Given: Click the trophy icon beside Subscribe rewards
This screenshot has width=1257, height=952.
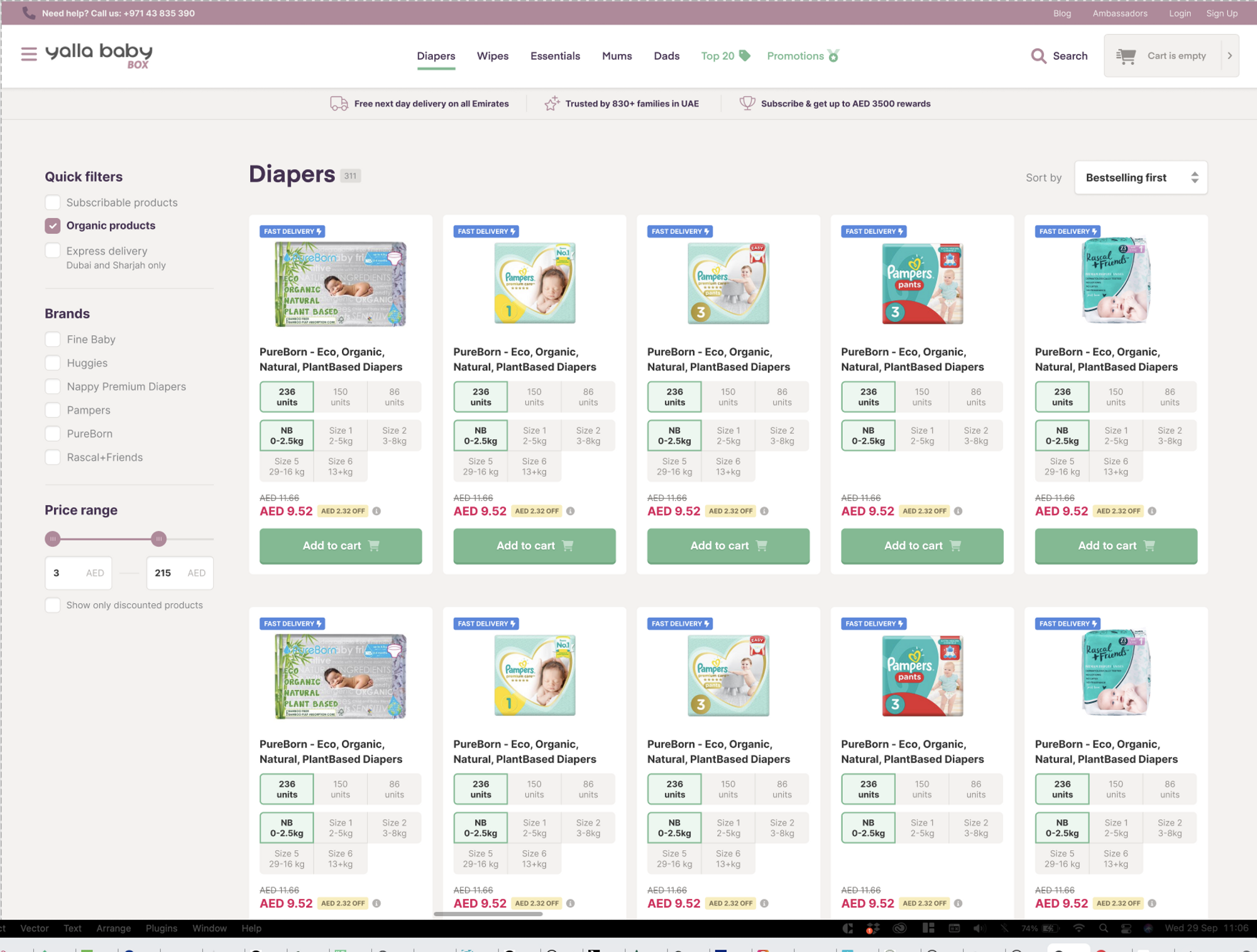Looking at the screenshot, I should coord(747,104).
